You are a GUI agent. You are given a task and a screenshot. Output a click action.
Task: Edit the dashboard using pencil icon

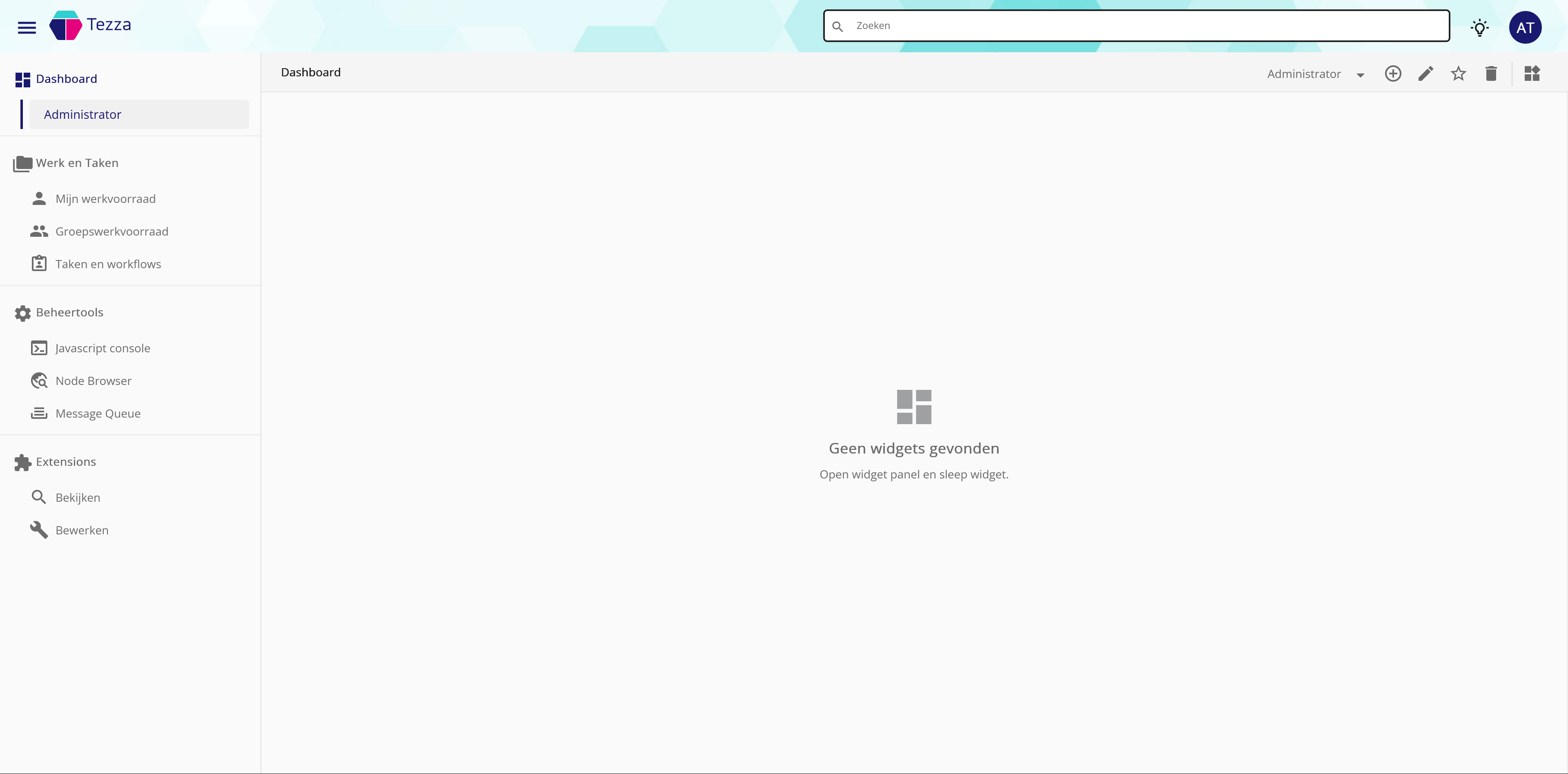click(x=1425, y=73)
